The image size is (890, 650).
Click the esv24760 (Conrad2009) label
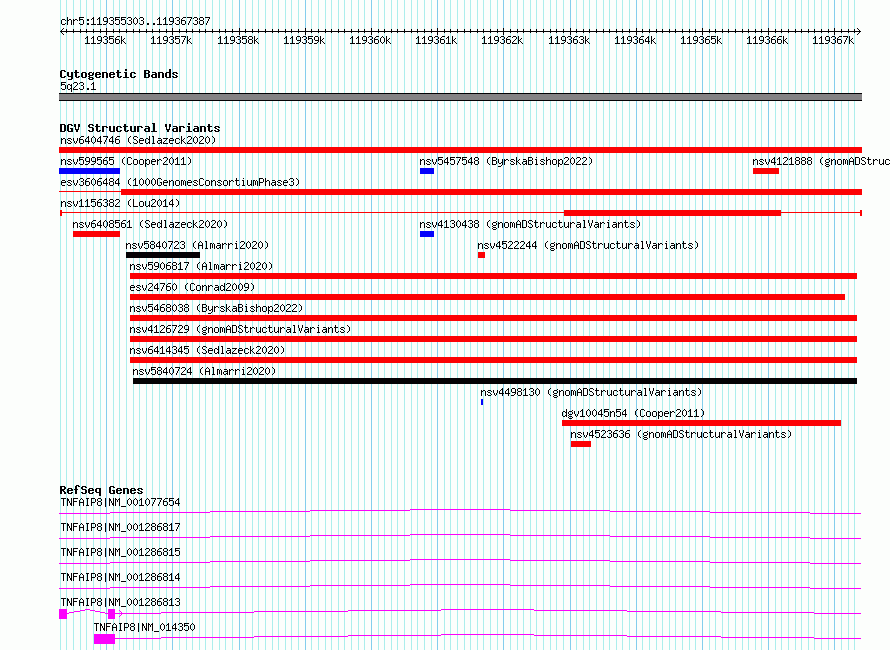coord(192,287)
